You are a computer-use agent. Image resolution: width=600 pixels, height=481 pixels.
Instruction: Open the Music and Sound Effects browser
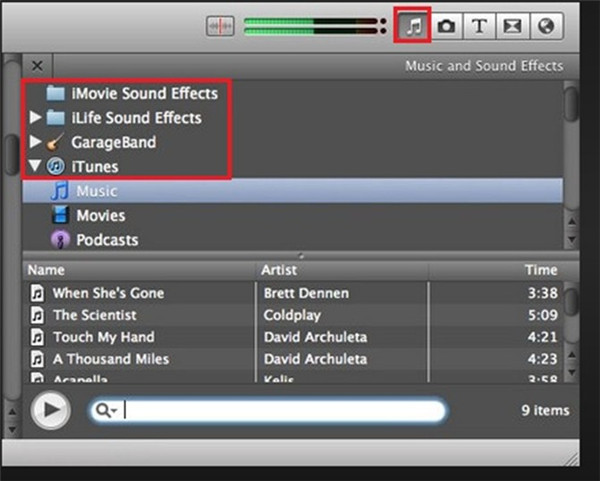414,26
